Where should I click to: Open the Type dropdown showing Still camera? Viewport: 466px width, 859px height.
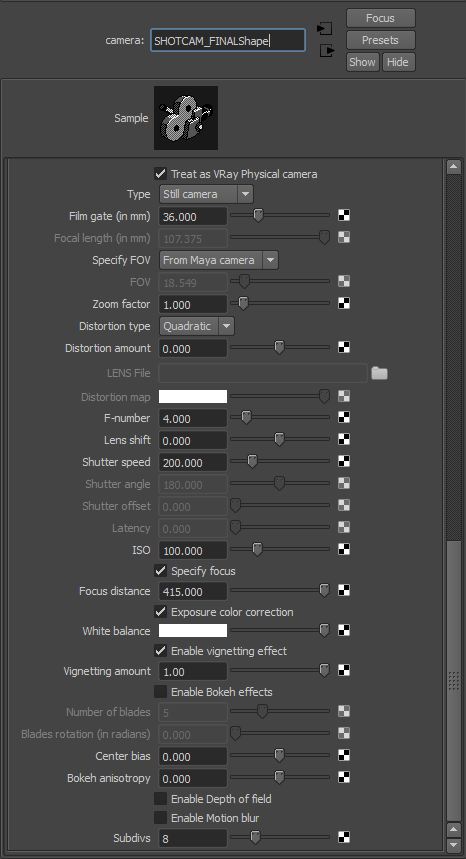click(206, 194)
